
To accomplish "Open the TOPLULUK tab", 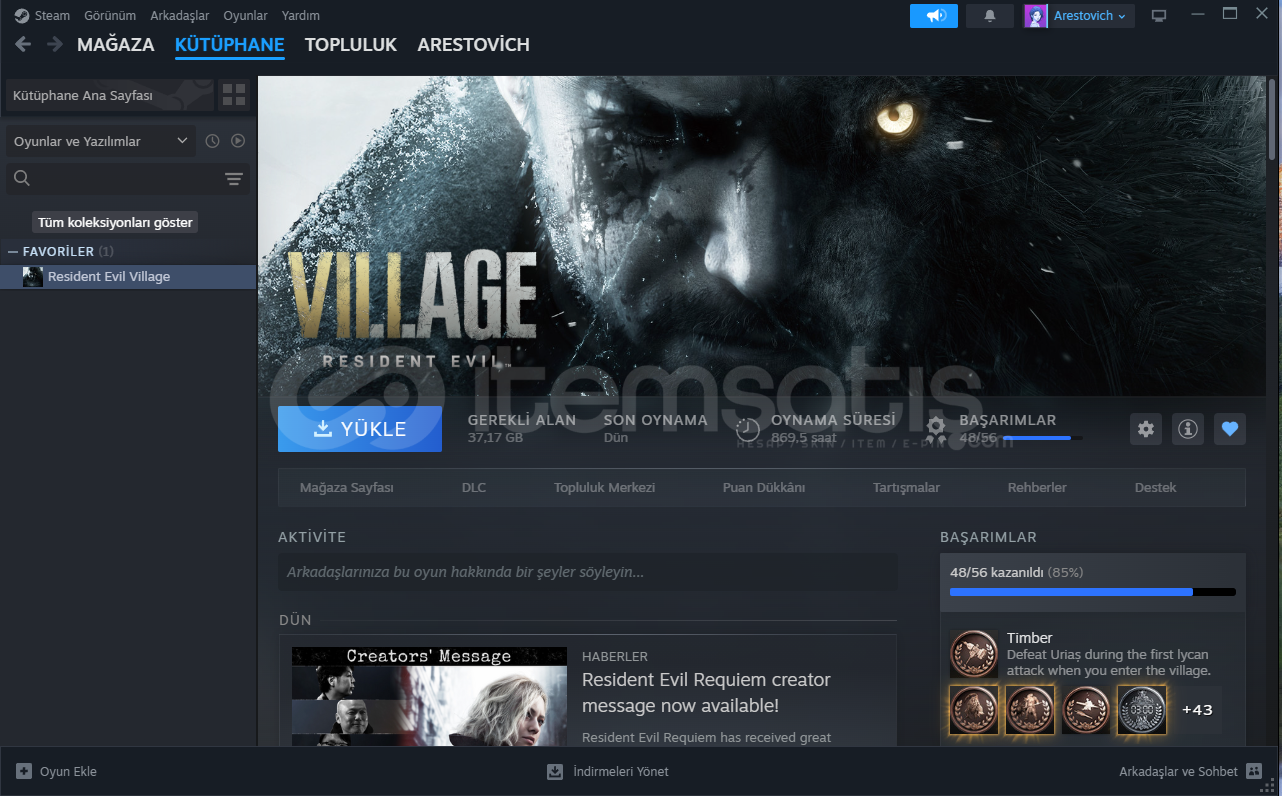I will click(x=351, y=45).
